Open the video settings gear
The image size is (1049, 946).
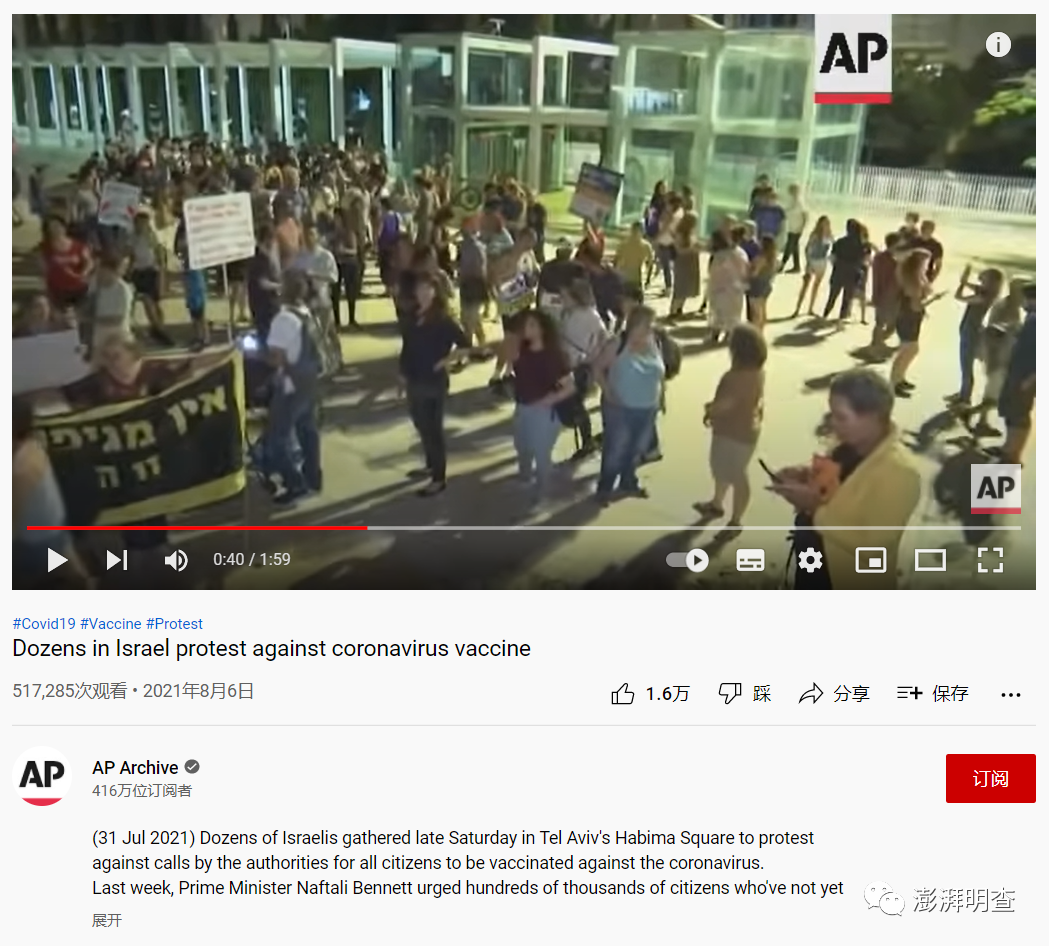pos(810,560)
